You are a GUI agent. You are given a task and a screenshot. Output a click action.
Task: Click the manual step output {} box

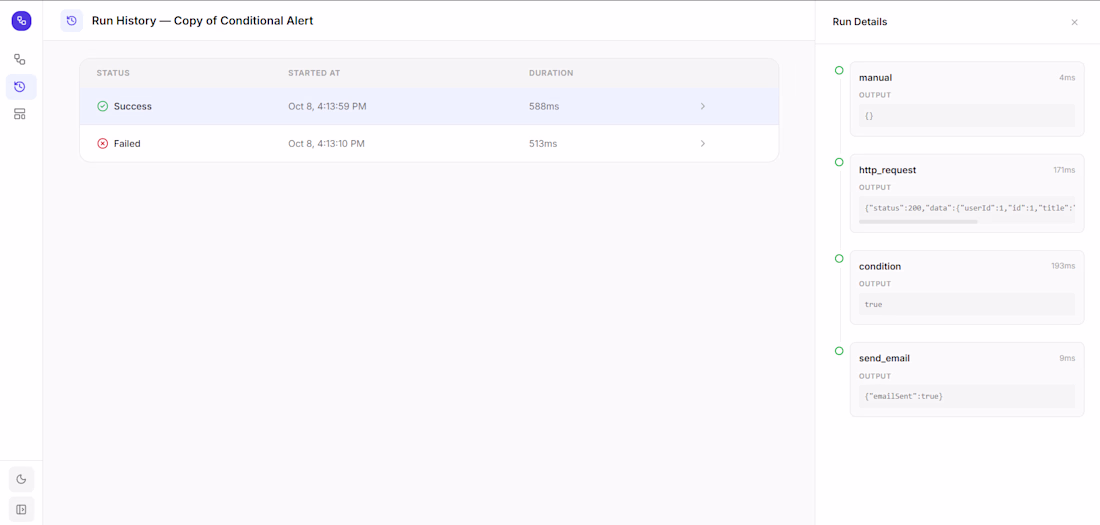click(x=967, y=115)
